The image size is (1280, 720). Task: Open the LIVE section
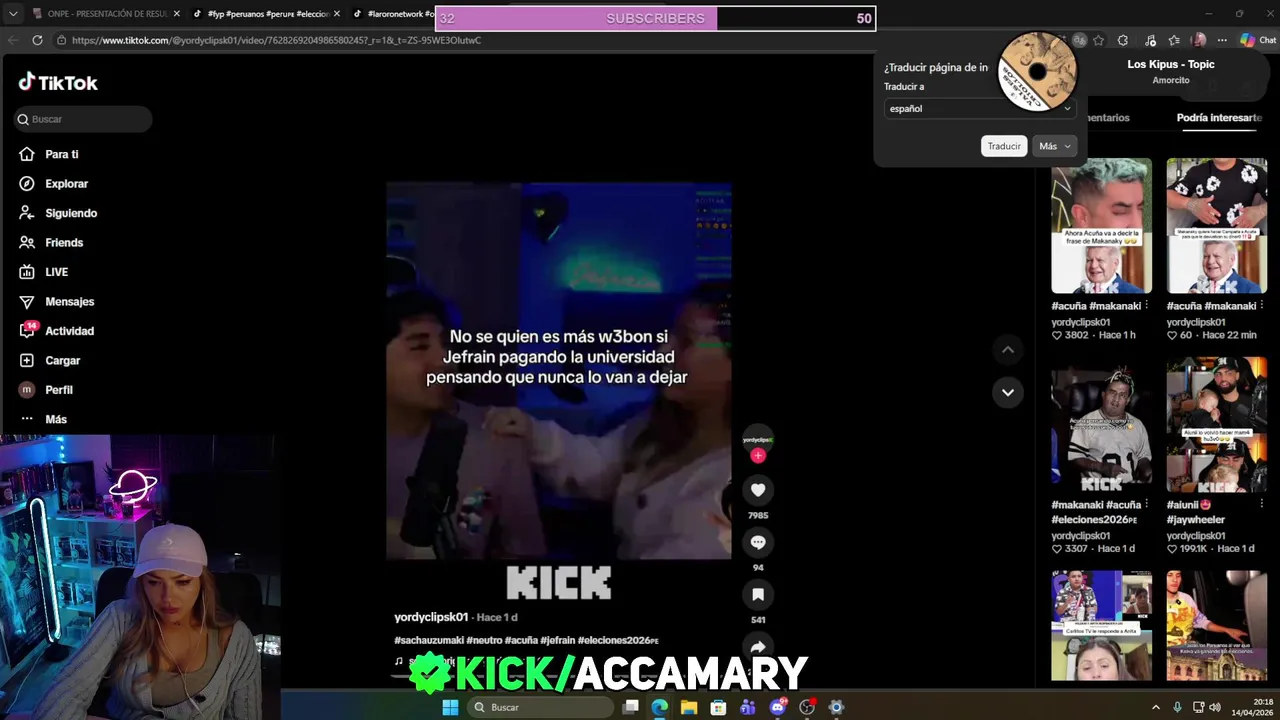pos(44,272)
